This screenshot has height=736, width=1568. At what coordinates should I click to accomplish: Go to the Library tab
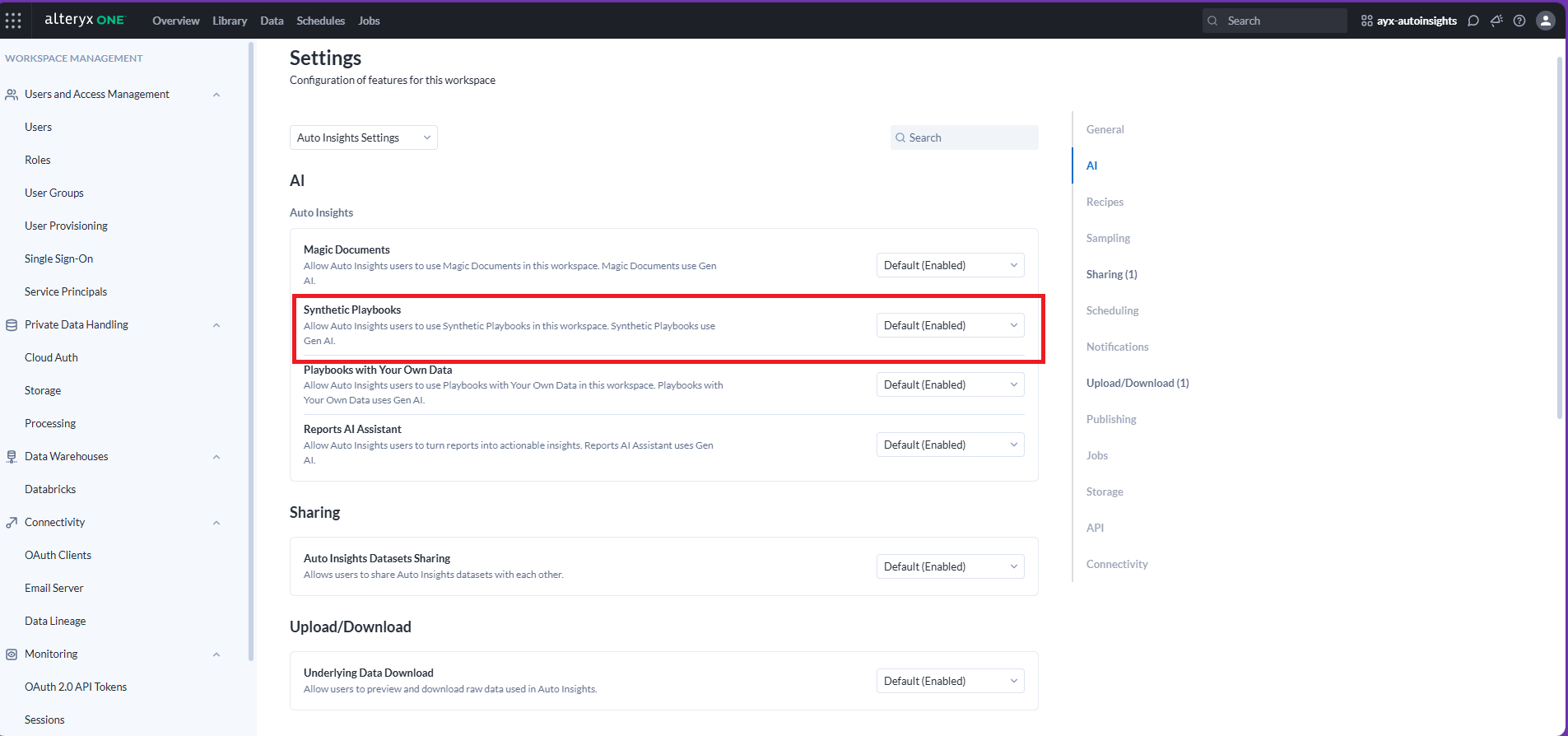229,21
